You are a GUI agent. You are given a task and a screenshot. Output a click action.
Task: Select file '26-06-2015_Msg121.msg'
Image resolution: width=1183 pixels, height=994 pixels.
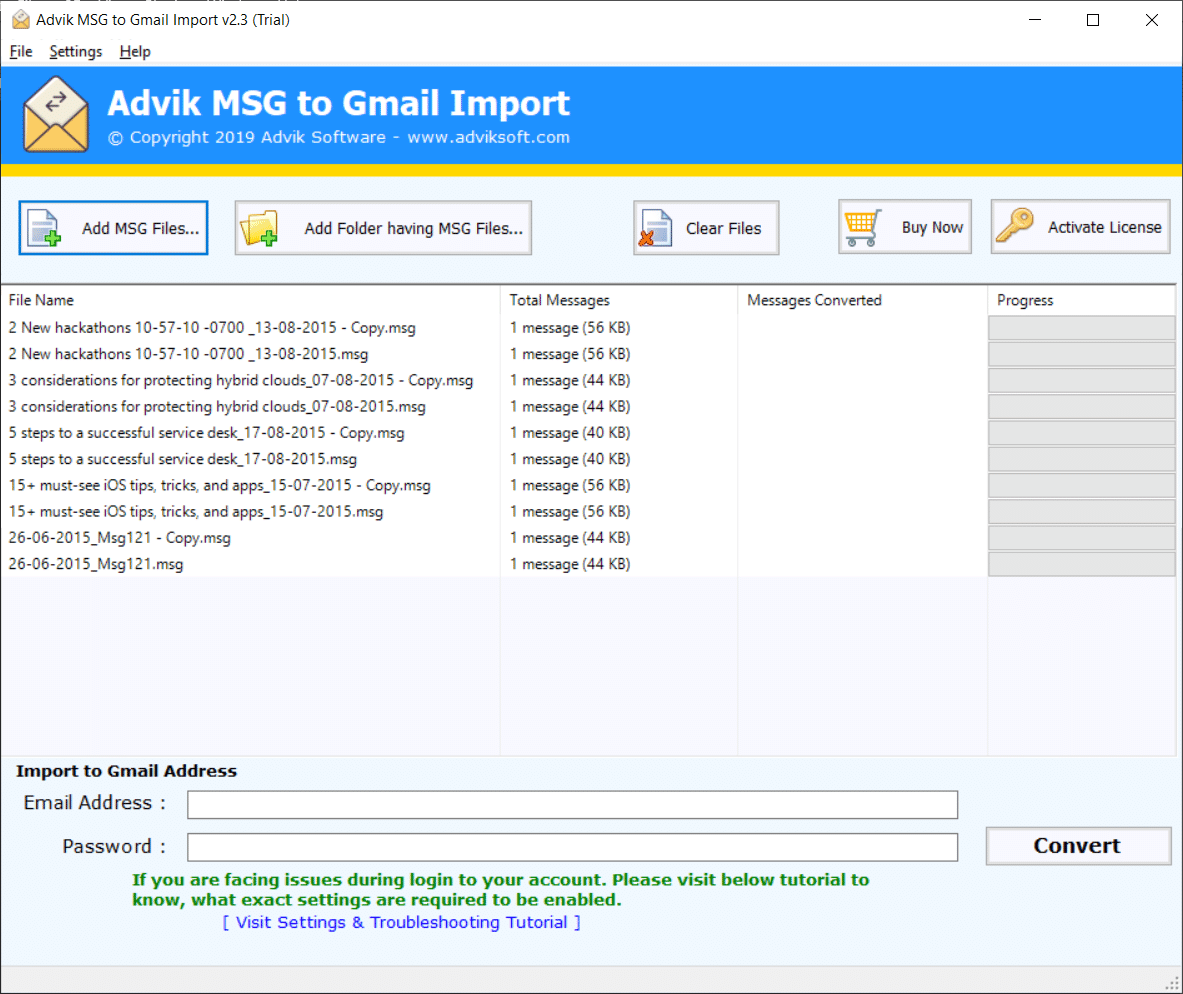coord(96,565)
